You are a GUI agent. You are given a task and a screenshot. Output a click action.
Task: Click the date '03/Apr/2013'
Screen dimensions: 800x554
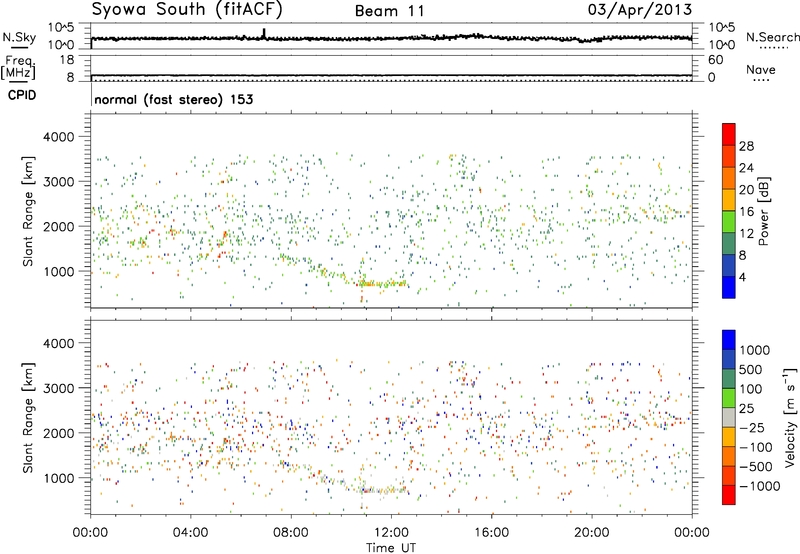pos(640,10)
